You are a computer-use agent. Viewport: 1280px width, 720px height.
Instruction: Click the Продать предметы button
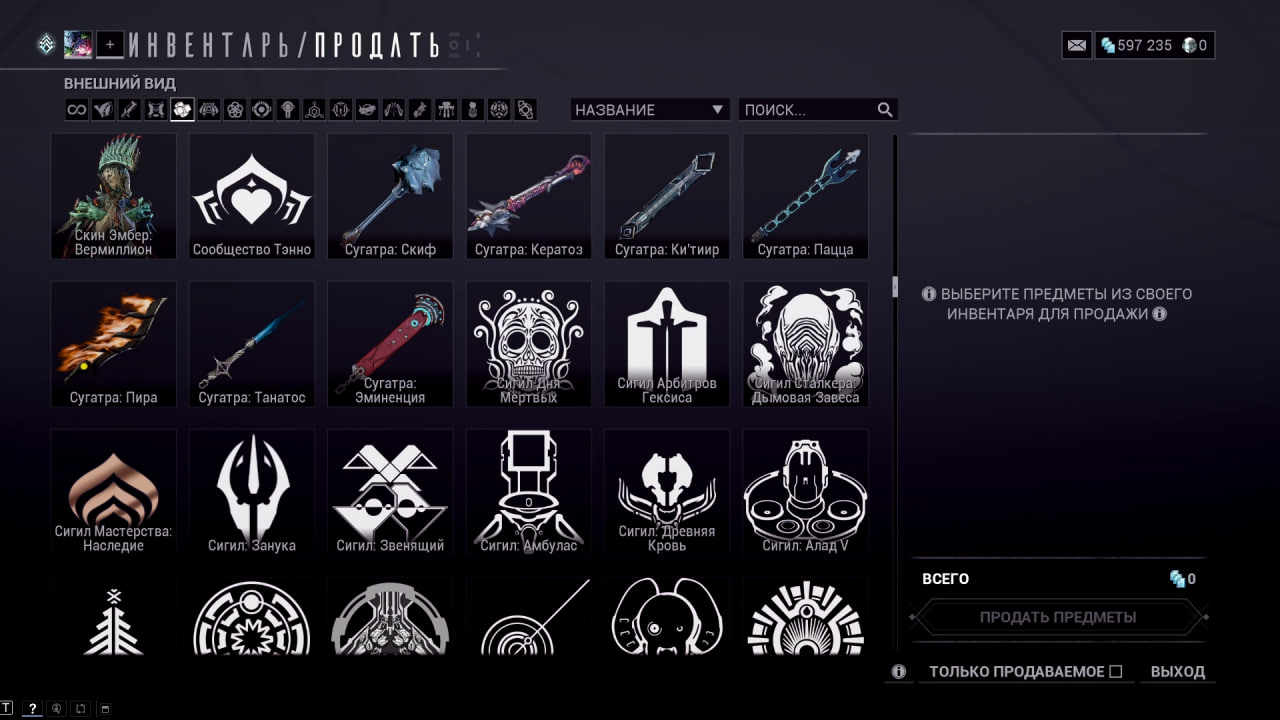click(1058, 617)
